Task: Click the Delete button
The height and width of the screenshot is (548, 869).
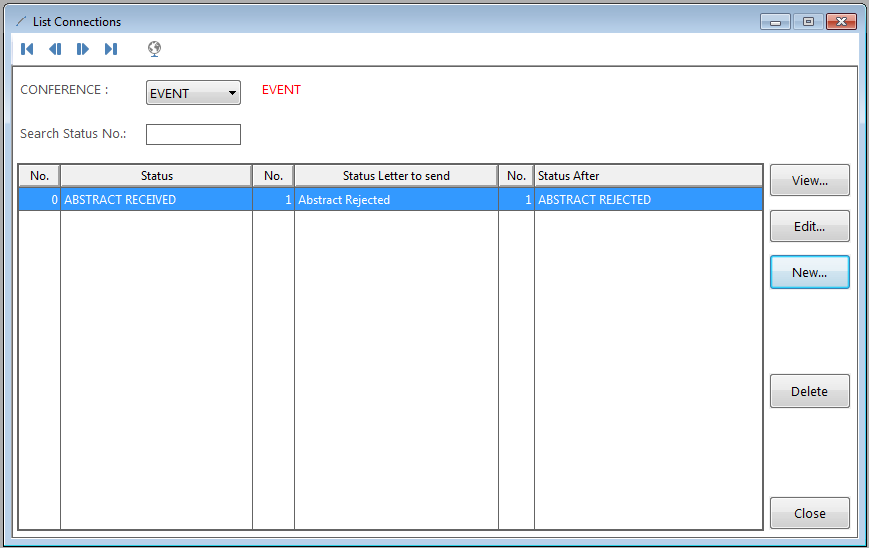Action: pyautogui.click(x=809, y=391)
